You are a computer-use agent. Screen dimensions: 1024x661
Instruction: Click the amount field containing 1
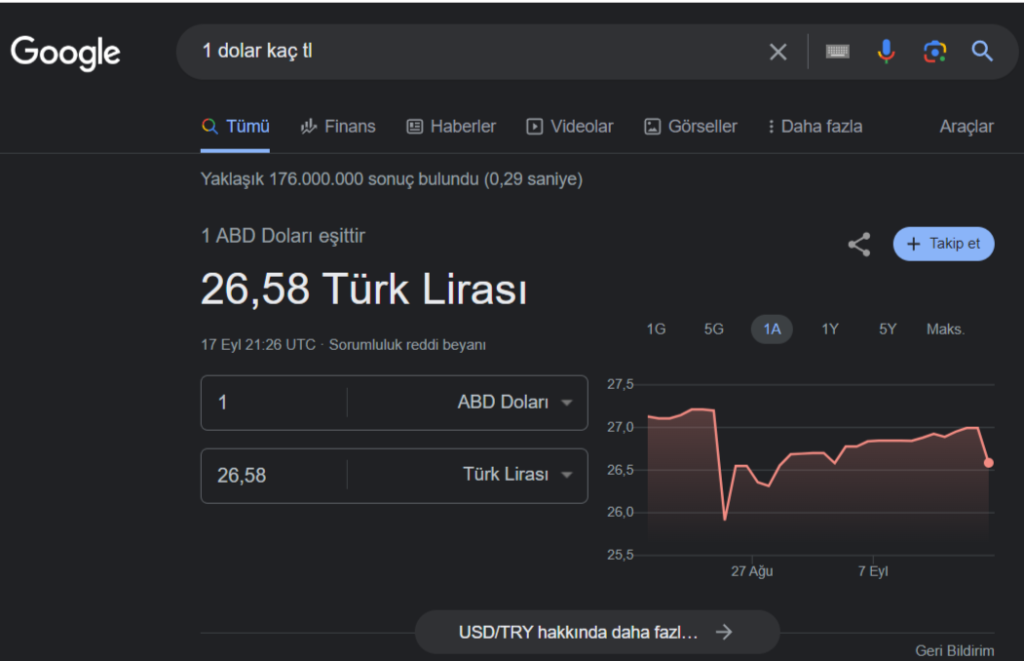tap(274, 402)
